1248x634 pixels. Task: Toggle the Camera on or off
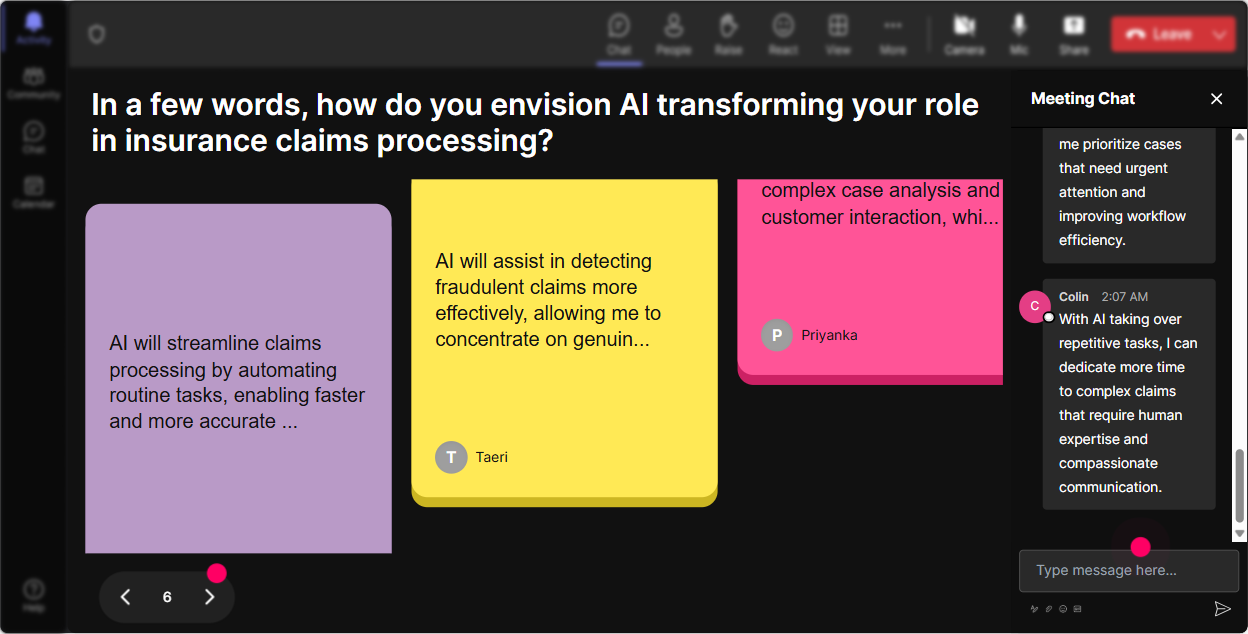(964, 33)
